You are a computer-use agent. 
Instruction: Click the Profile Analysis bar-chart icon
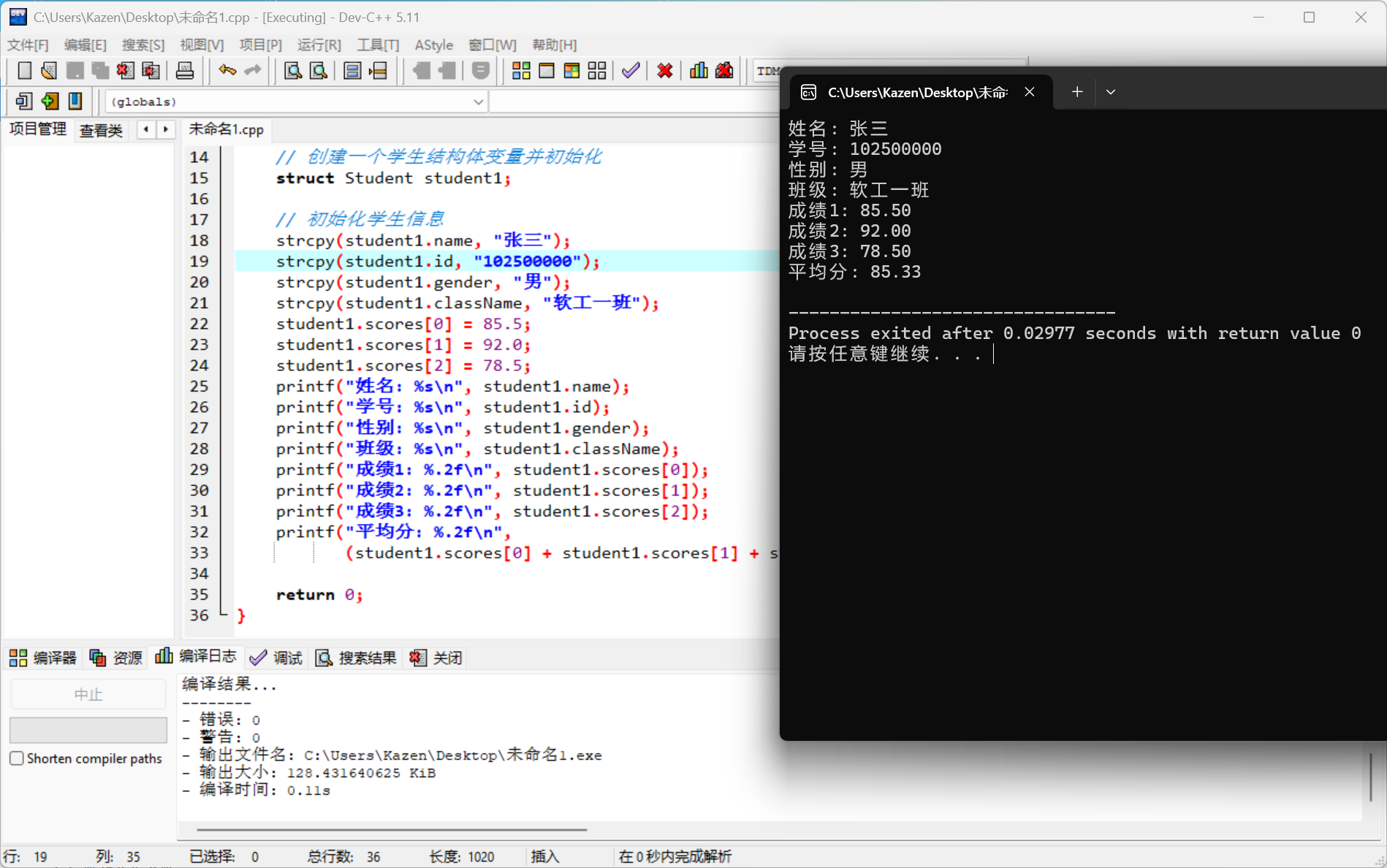[698, 70]
